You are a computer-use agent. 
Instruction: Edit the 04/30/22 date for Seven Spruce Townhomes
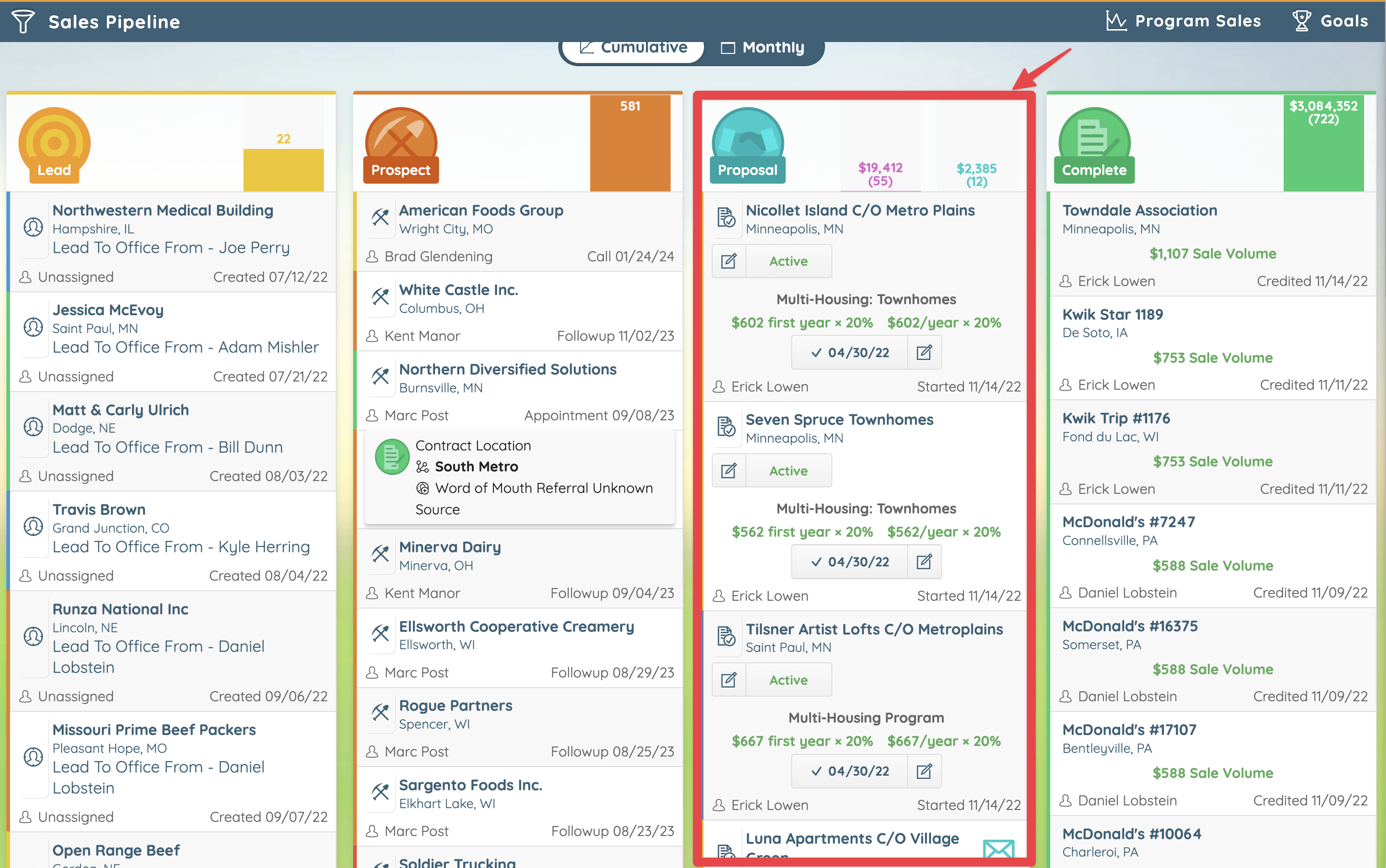pyautogui.click(x=924, y=562)
